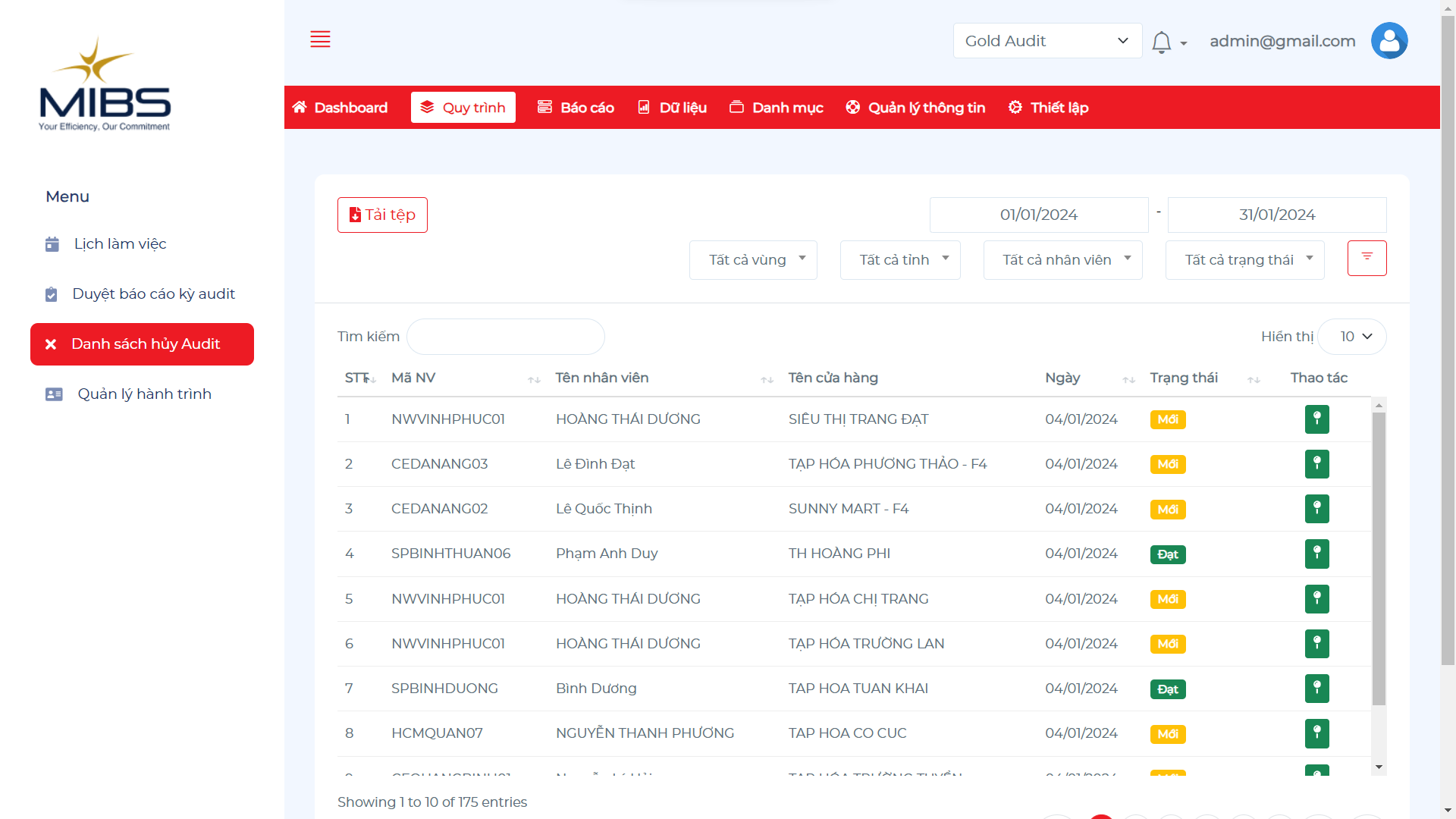Viewport: 1456px width, 819px height.
Task: Sort by Ngày column arrows
Action: 1129,379
